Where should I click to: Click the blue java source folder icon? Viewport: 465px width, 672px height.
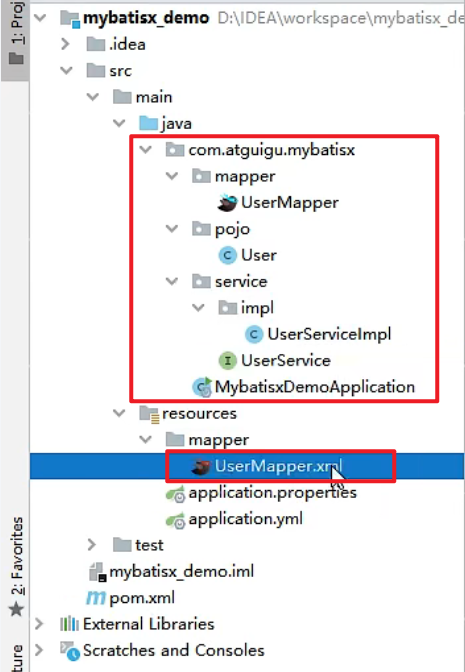click(148, 123)
